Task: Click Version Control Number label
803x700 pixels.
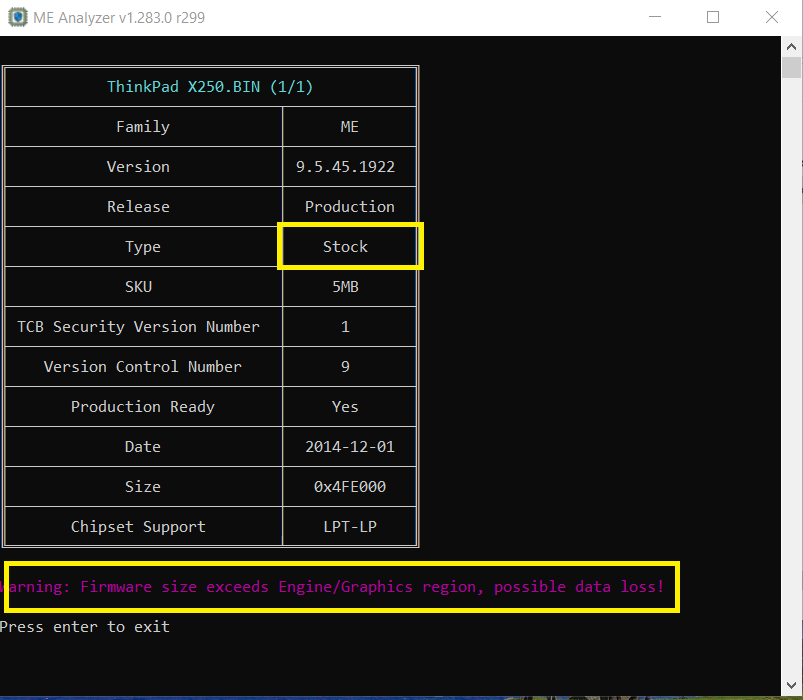Action: coord(142,367)
